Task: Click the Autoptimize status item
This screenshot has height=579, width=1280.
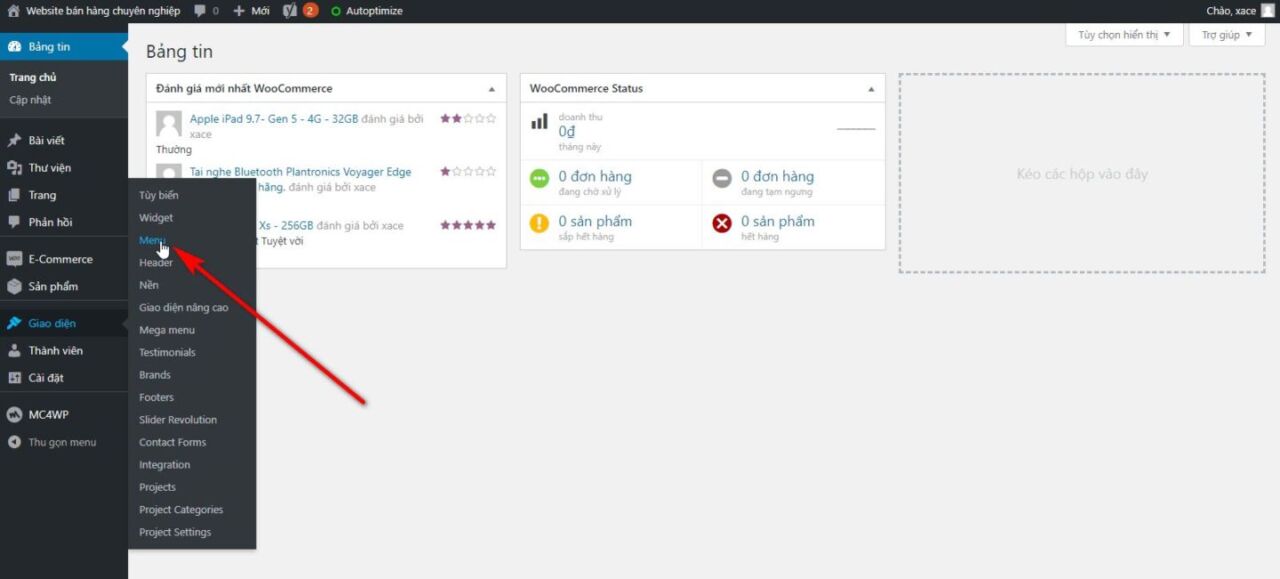Action: (367, 11)
